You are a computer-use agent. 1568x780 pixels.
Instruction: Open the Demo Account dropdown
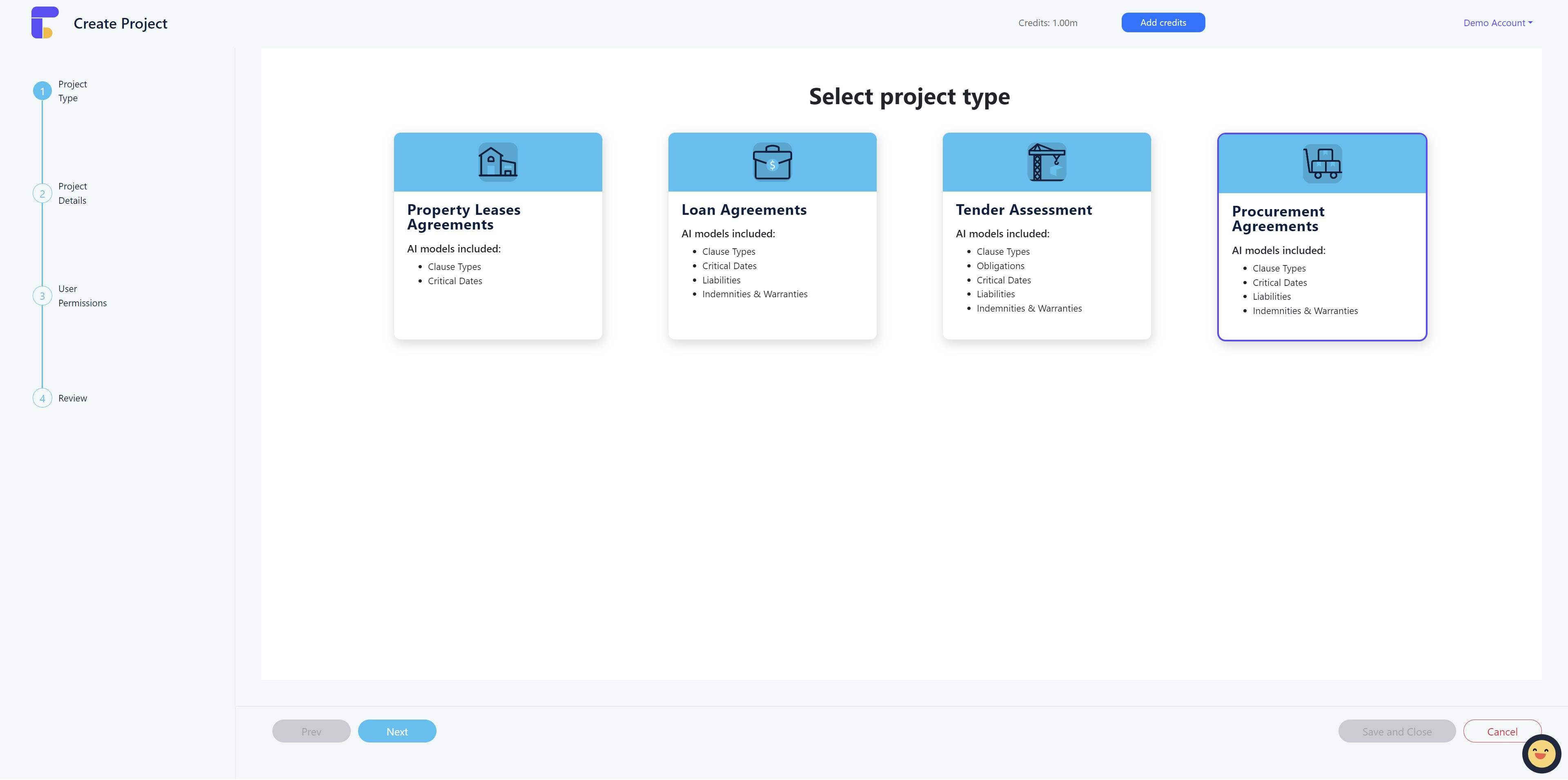tap(1498, 22)
